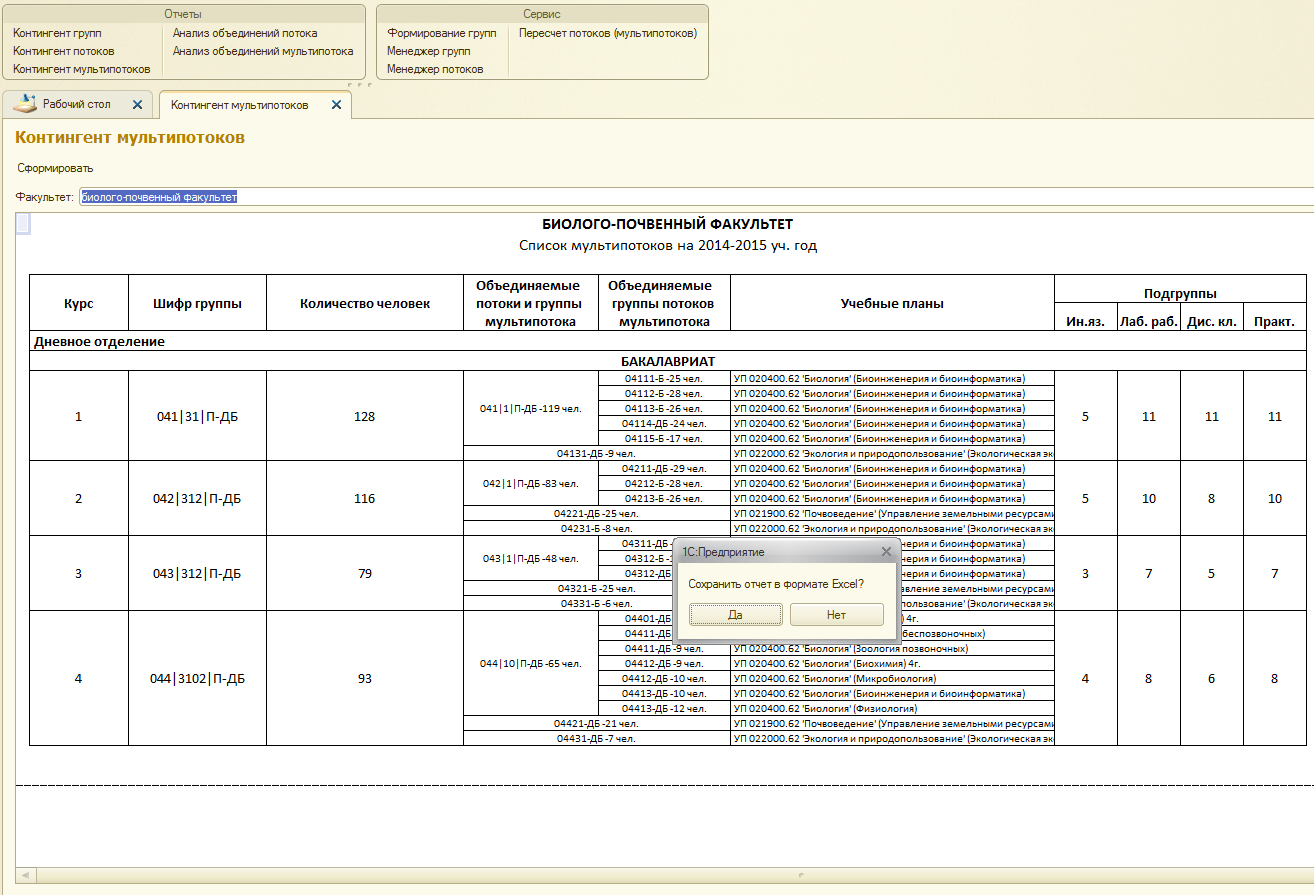Screen dimensions: 1314x895
Task: Click cell 041|1|П-ДБ -119 чел.
Action: [x=530, y=408]
